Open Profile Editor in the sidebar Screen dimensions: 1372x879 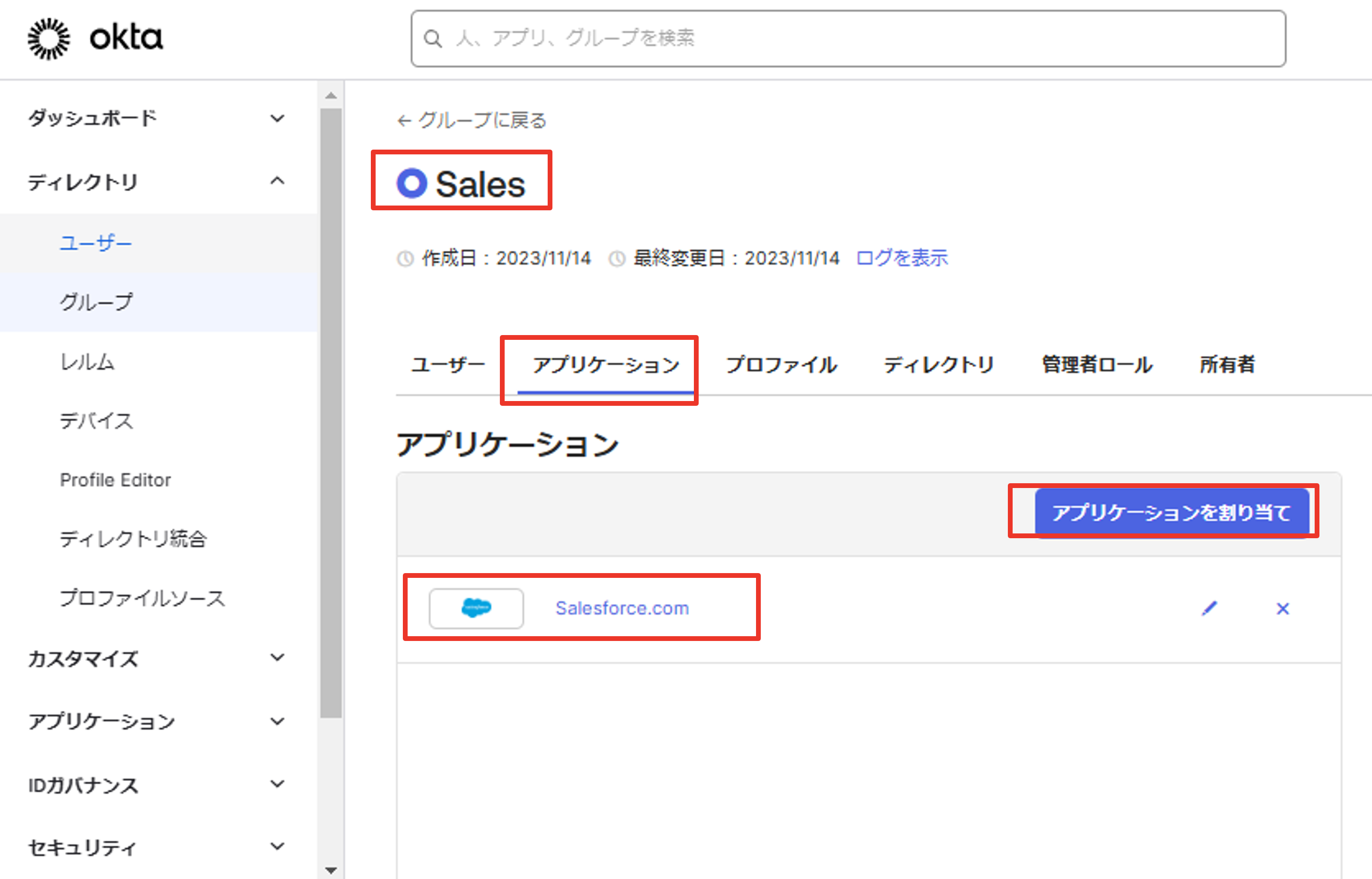[115, 480]
